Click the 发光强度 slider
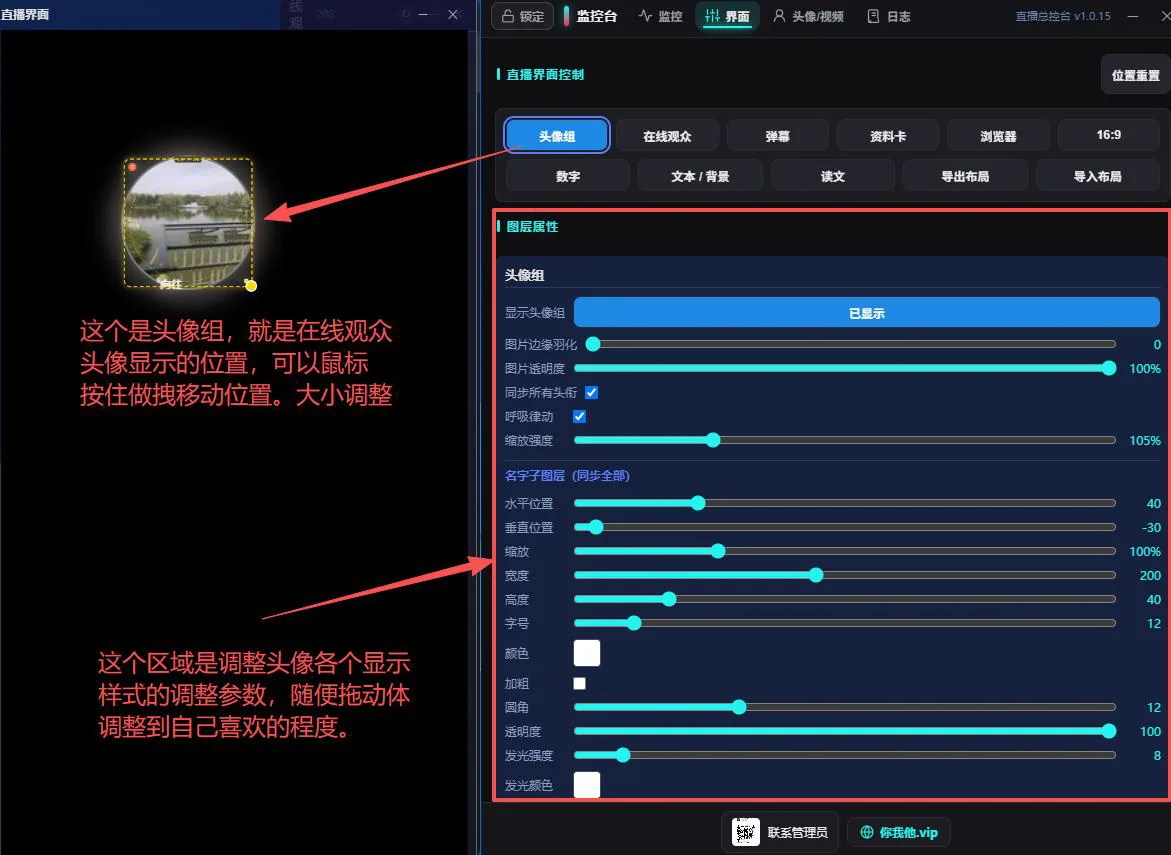Viewport: 1171px width, 855px height. click(845, 755)
